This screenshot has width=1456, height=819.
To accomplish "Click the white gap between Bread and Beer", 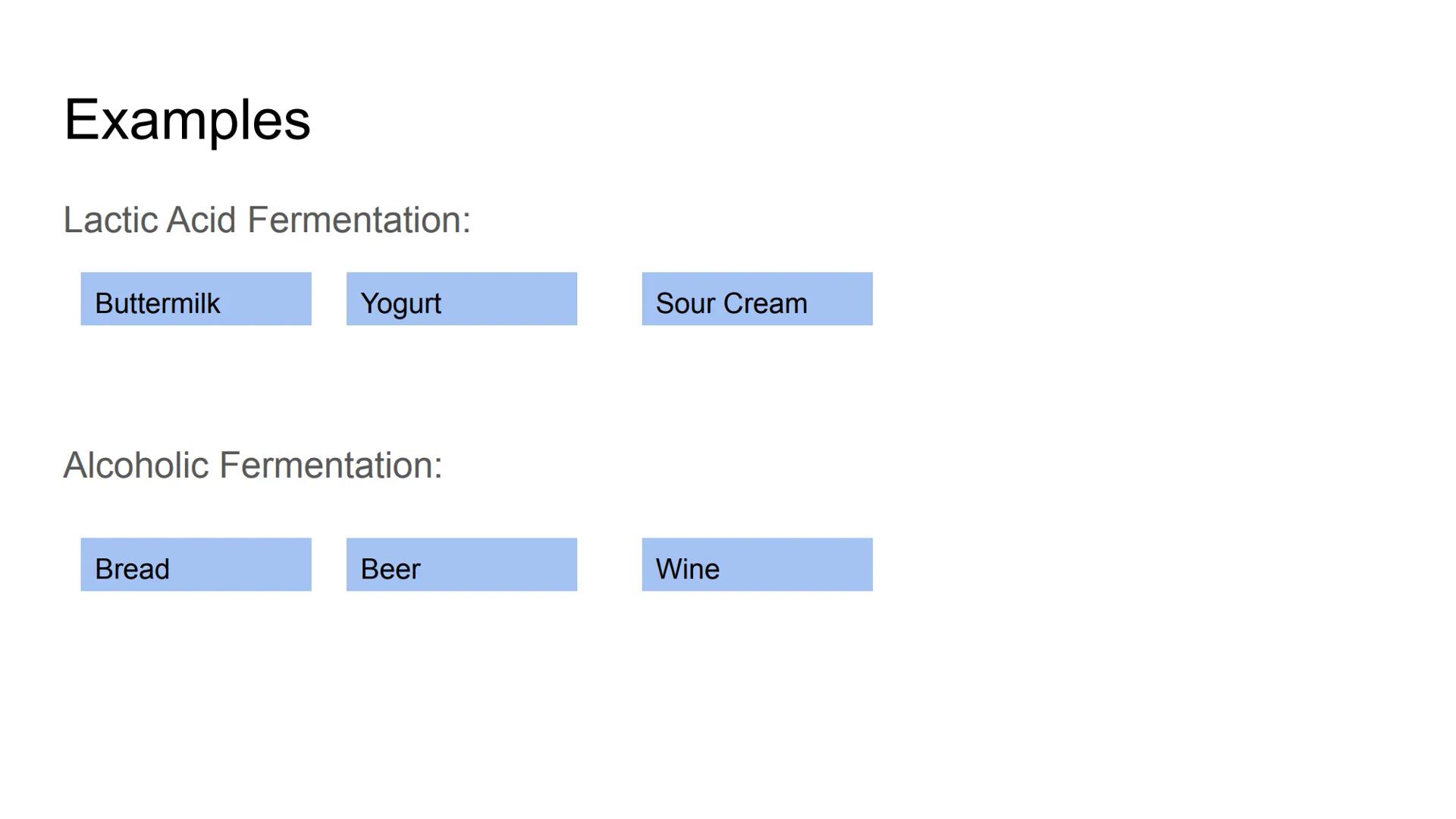I will [329, 564].
